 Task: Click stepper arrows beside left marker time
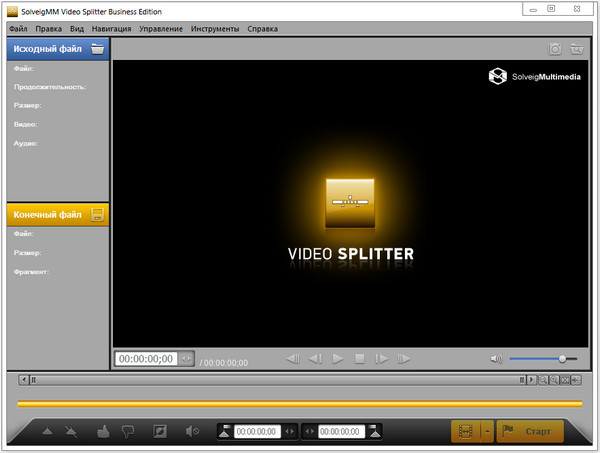[x=290, y=432]
